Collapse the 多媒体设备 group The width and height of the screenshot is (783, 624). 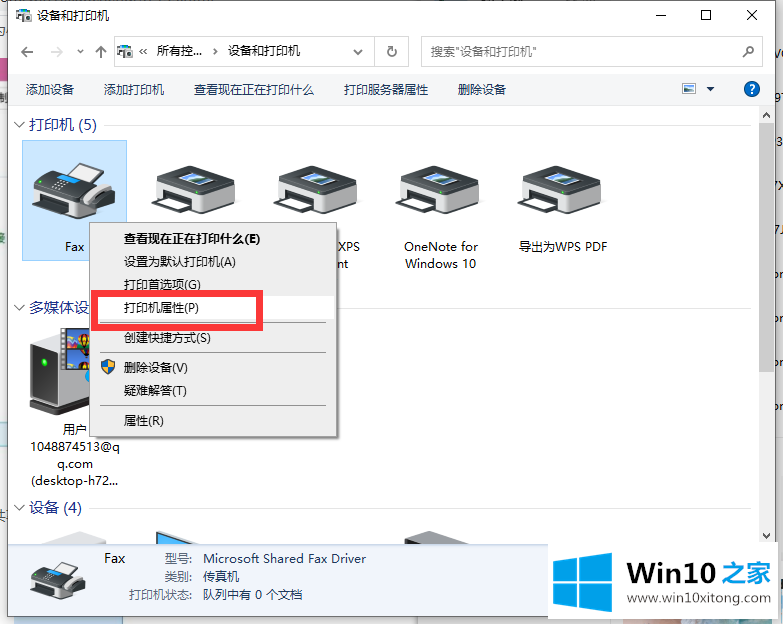click(19, 308)
